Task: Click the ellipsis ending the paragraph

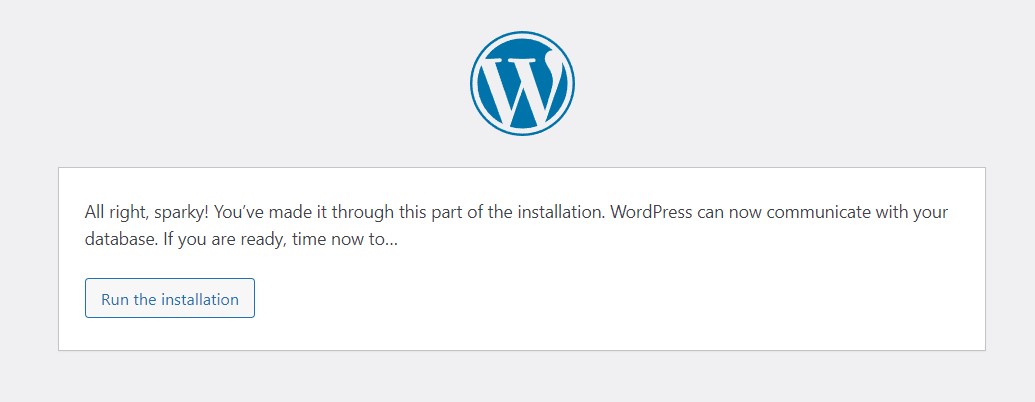Action: [391, 242]
